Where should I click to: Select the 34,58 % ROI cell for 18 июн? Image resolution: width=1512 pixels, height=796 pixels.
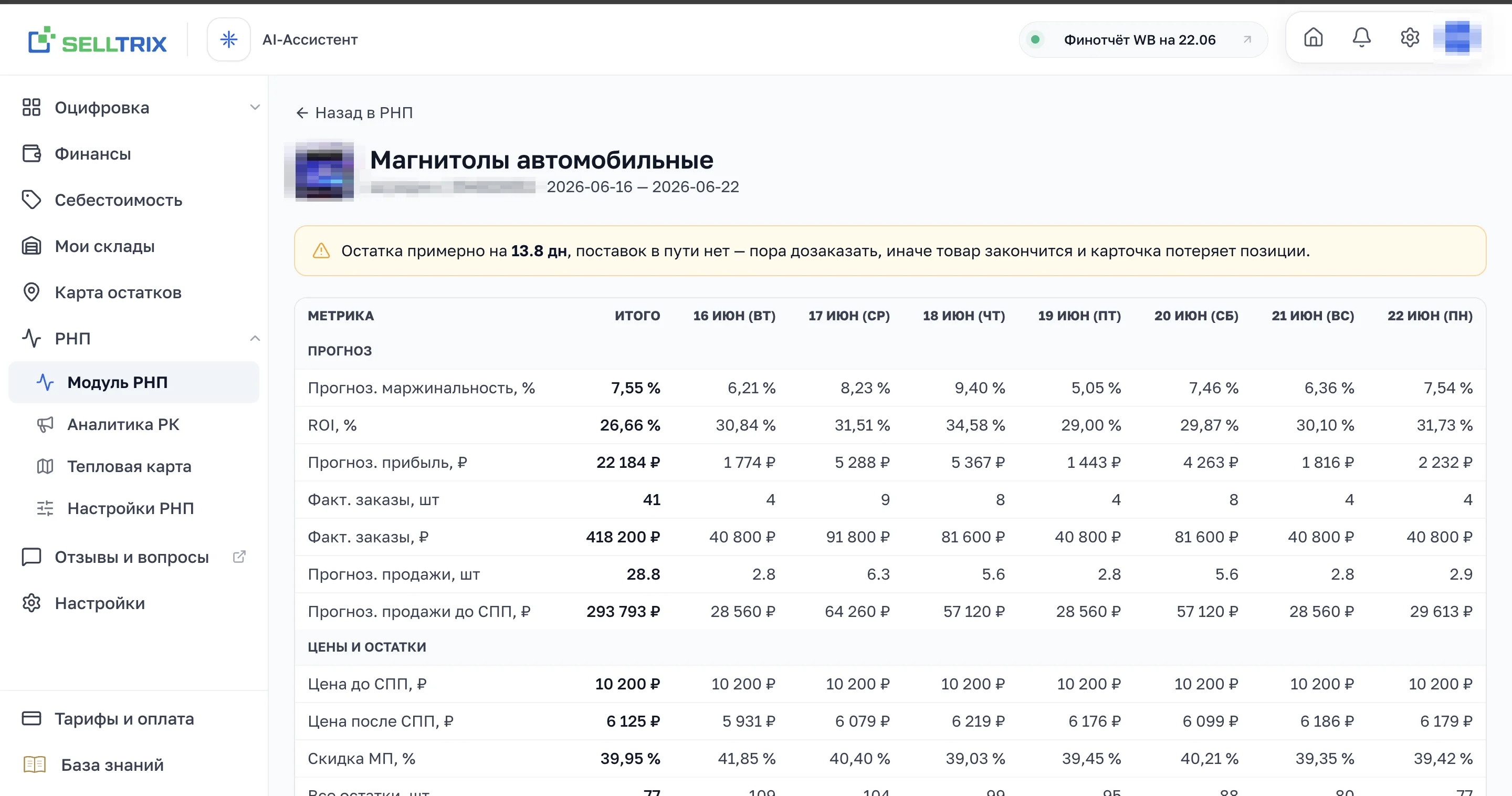pyautogui.click(x=975, y=425)
